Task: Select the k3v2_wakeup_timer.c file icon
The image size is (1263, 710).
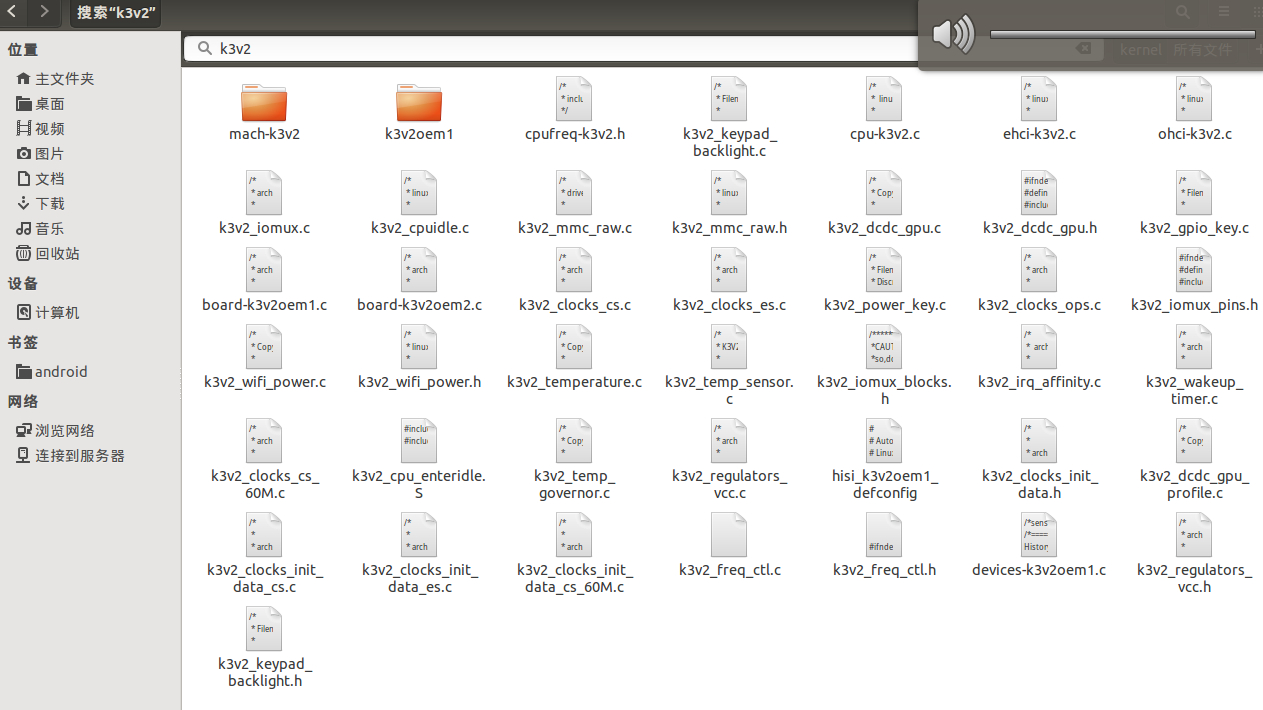Action: pos(1194,347)
